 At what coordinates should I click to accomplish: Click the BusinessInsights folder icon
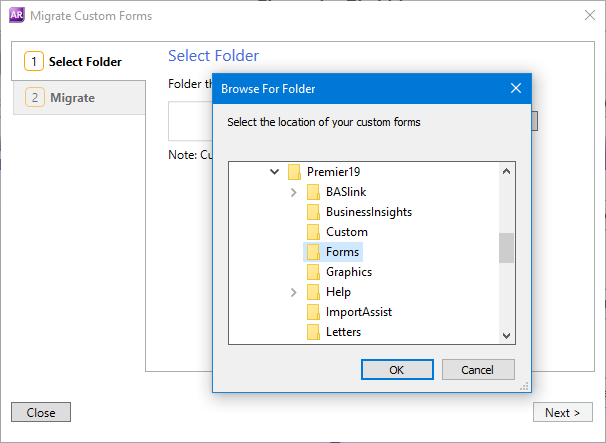point(313,212)
